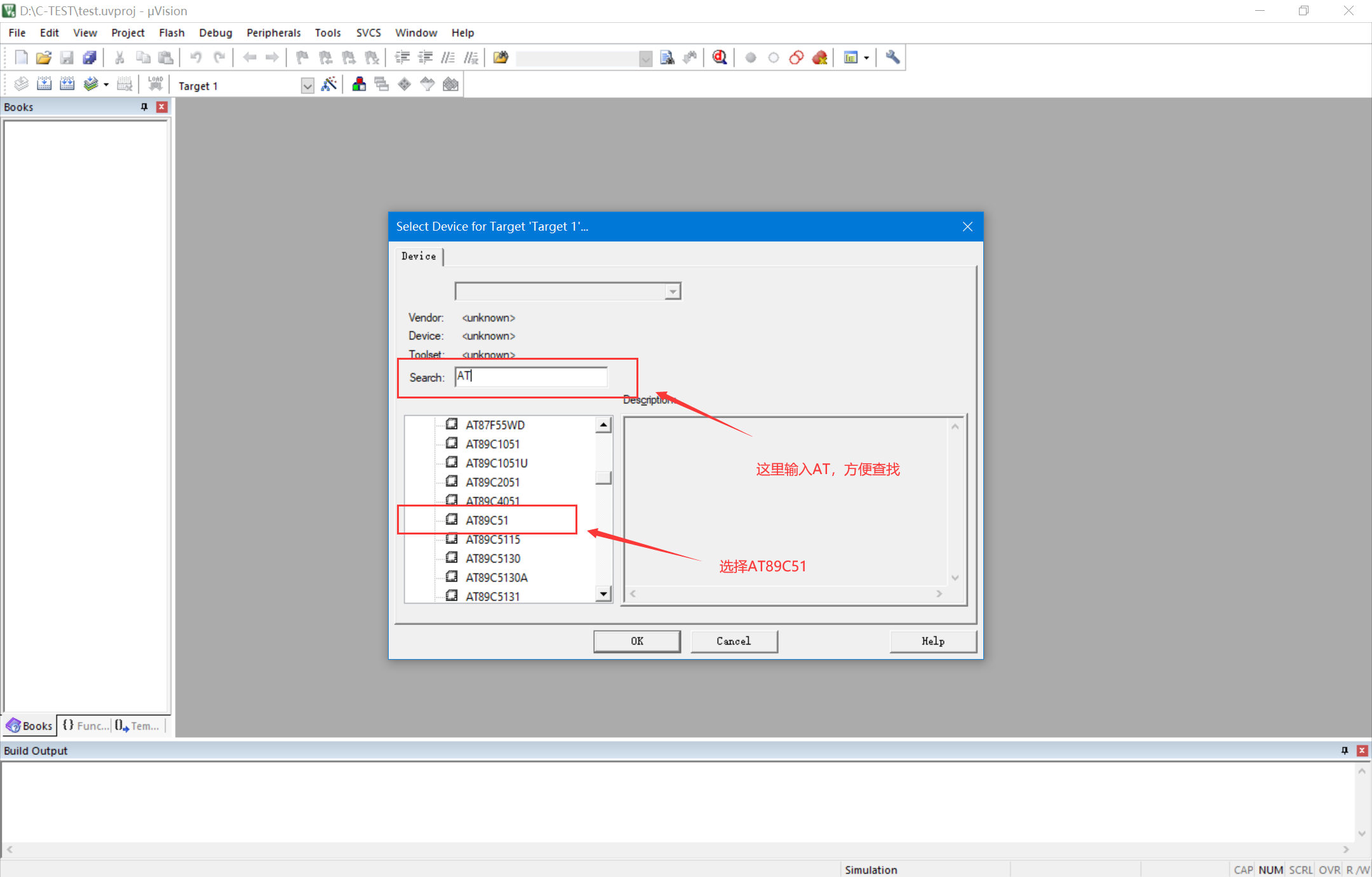Pin the Books panel
Screen dimensions: 1372x877
144,107
